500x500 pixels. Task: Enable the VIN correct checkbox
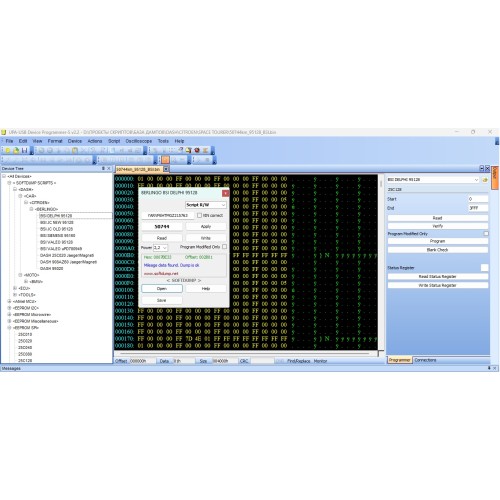[x=199, y=216]
